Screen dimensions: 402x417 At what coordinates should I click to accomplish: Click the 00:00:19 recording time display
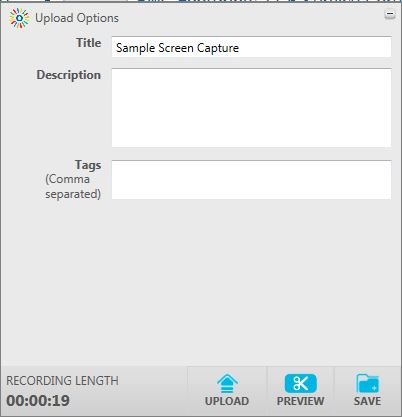coord(38,401)
